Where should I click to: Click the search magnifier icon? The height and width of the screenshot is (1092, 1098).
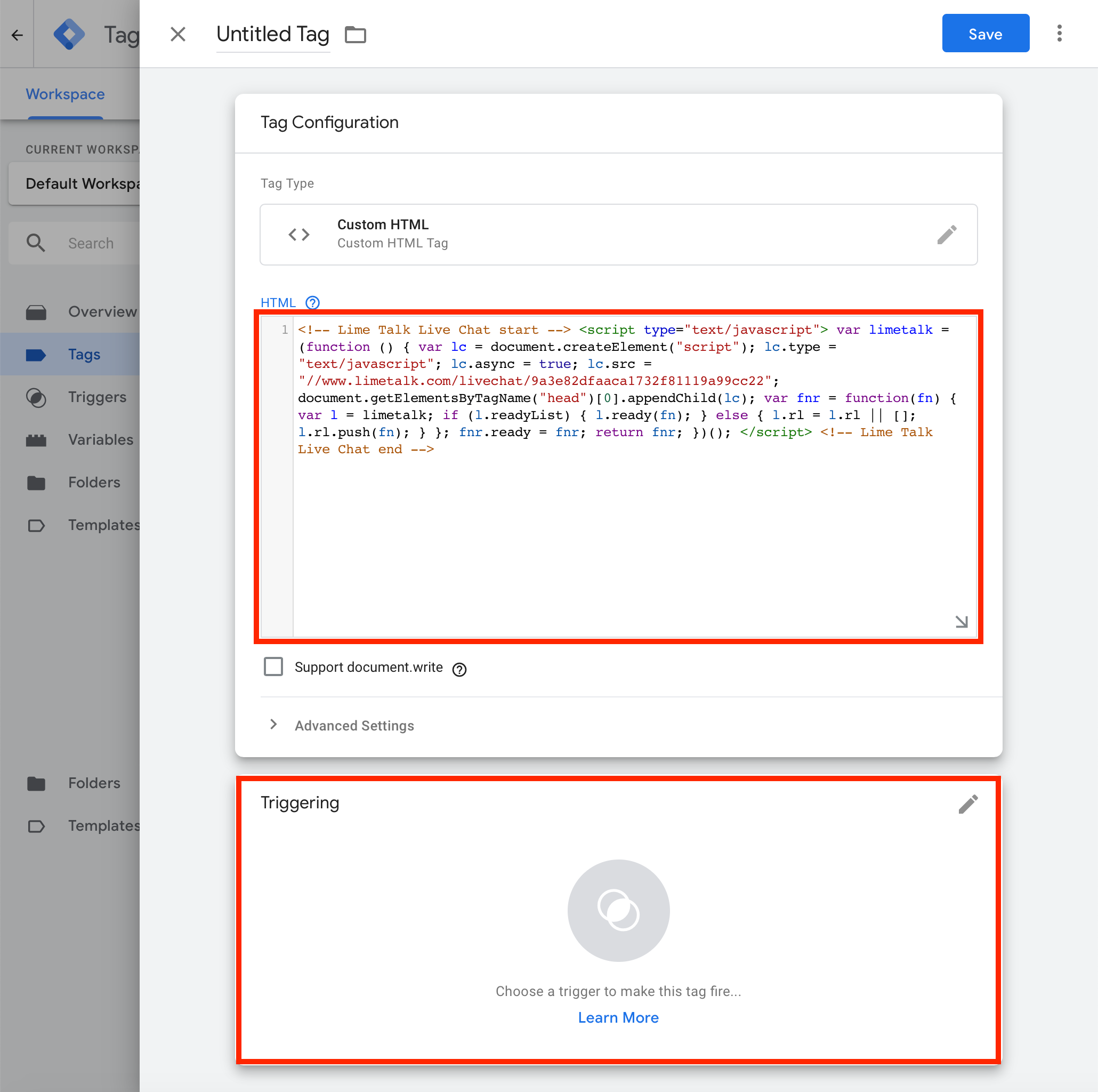click(x=36, y=243)
